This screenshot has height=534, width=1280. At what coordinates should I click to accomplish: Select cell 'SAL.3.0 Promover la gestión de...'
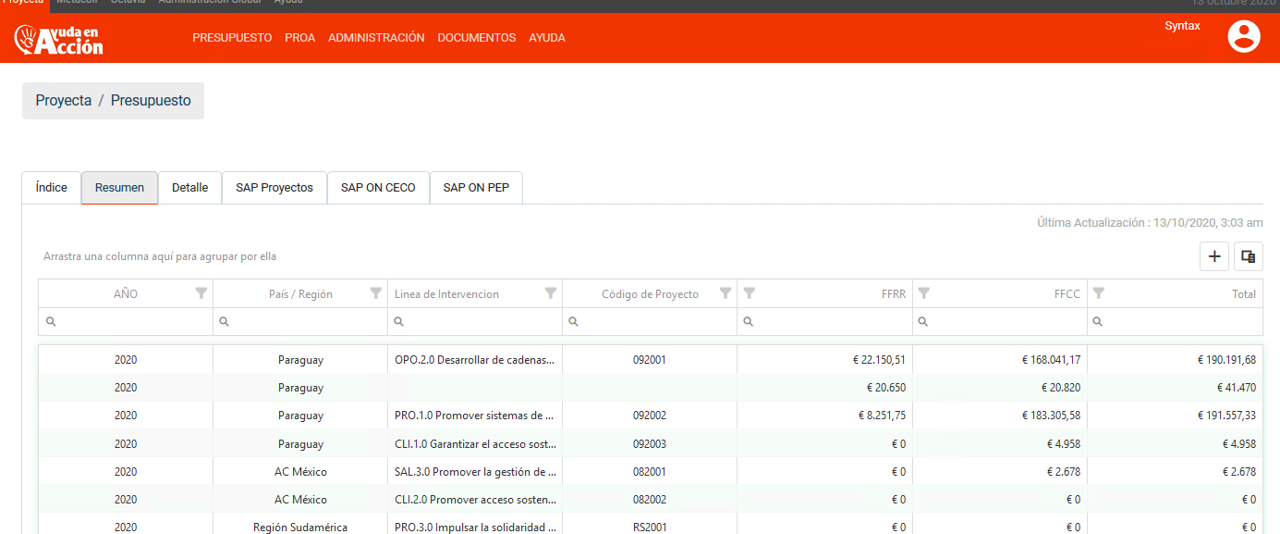point(475,472)
